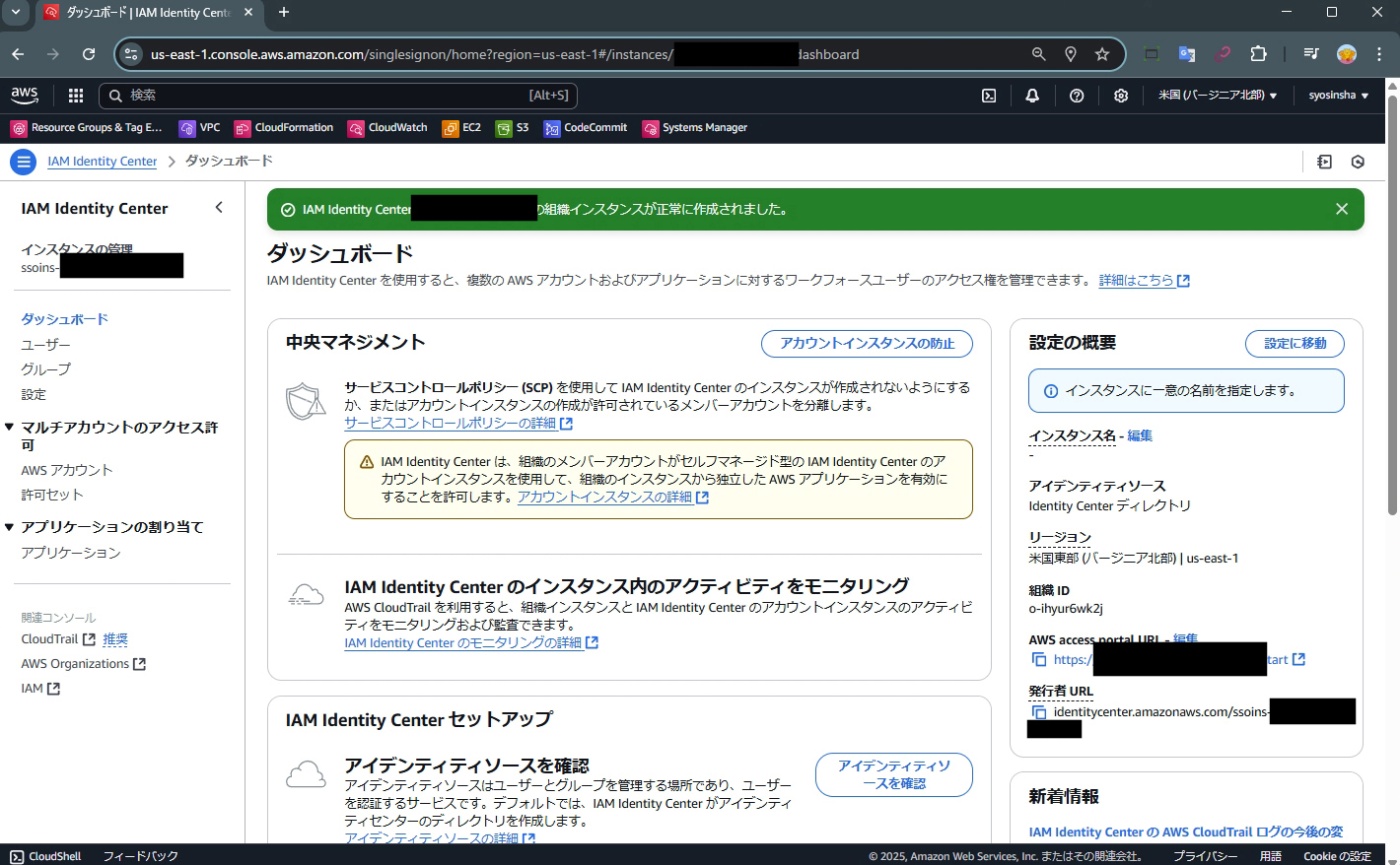Open the CloudWatch service shortcut

click(x=388, y=128)
